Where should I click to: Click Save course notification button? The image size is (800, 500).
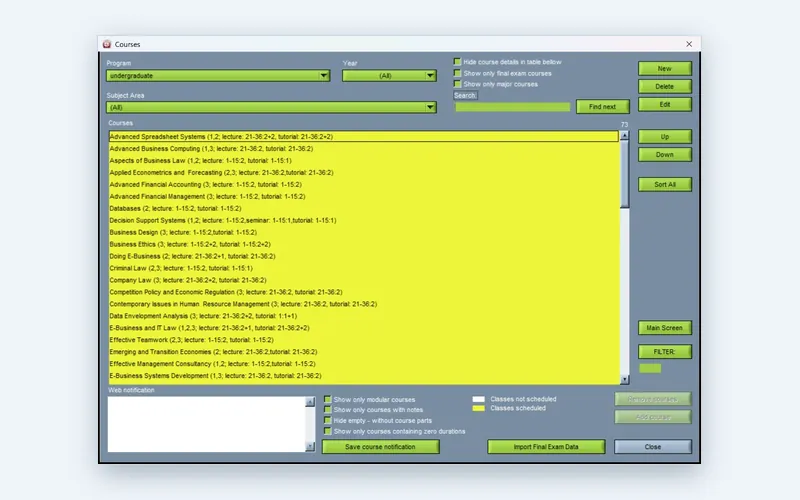pos(380,446)
